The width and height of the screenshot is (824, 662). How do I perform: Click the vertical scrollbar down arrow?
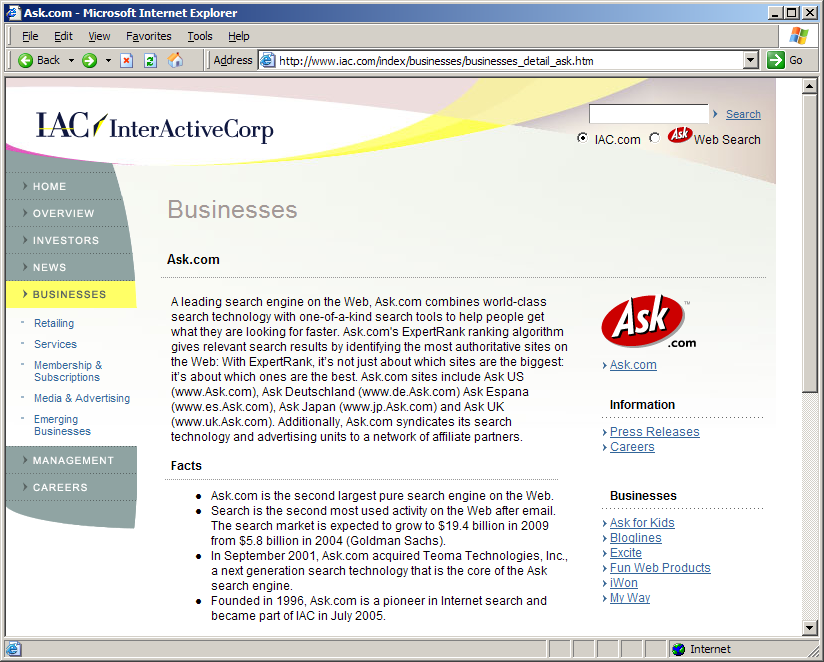(x=809, y=627)
